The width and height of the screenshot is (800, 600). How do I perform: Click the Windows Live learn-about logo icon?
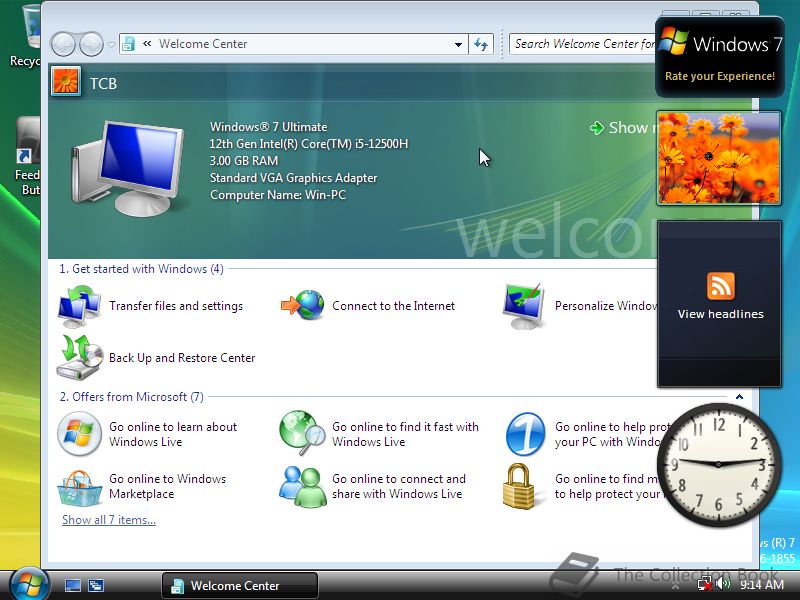(x=79, y=434)
